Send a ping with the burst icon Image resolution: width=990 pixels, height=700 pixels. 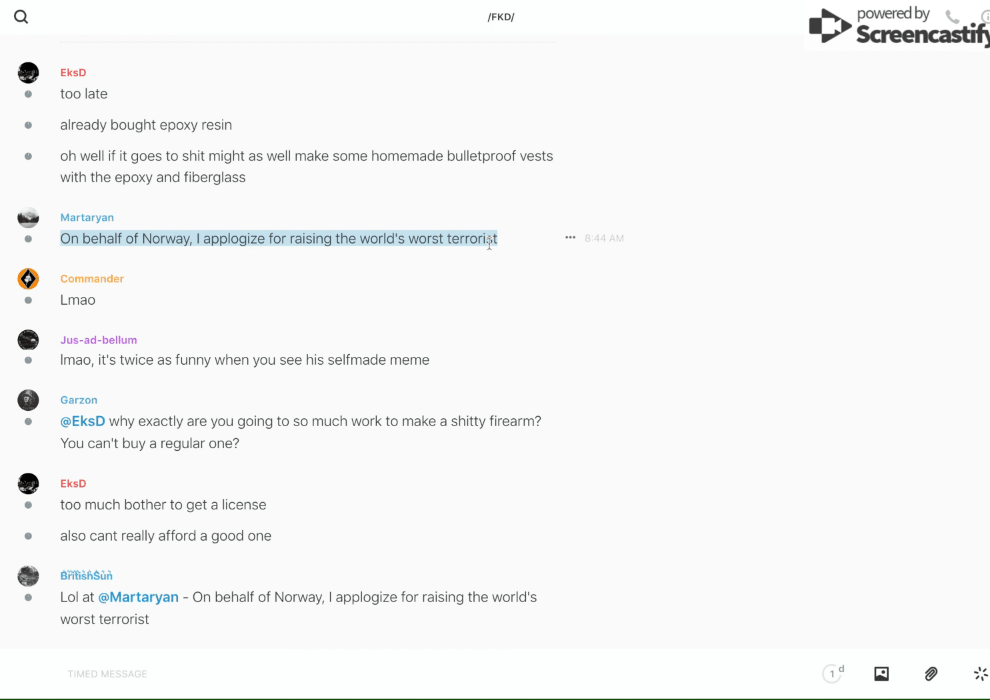pos(980,674)
